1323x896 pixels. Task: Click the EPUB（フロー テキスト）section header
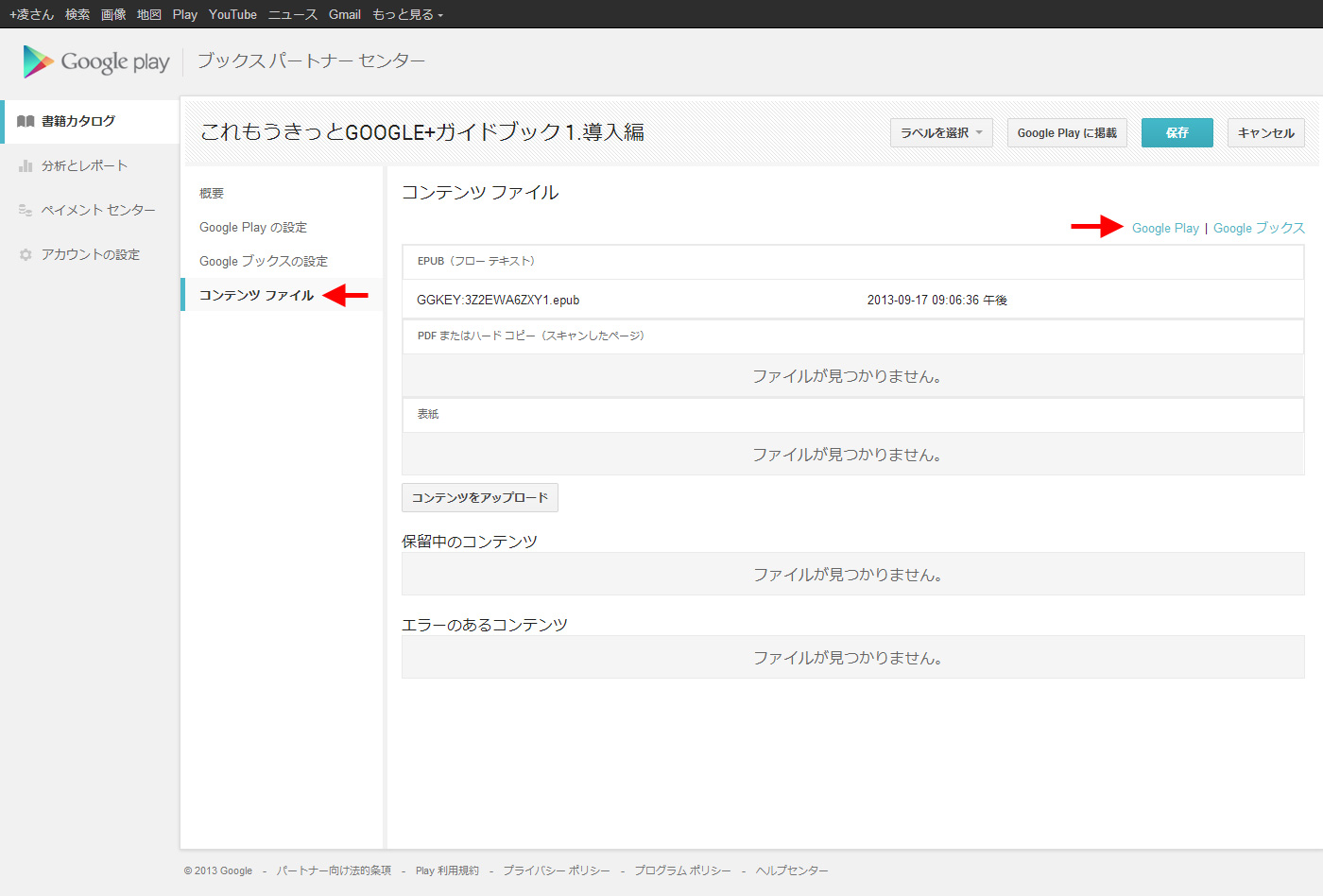853,261
